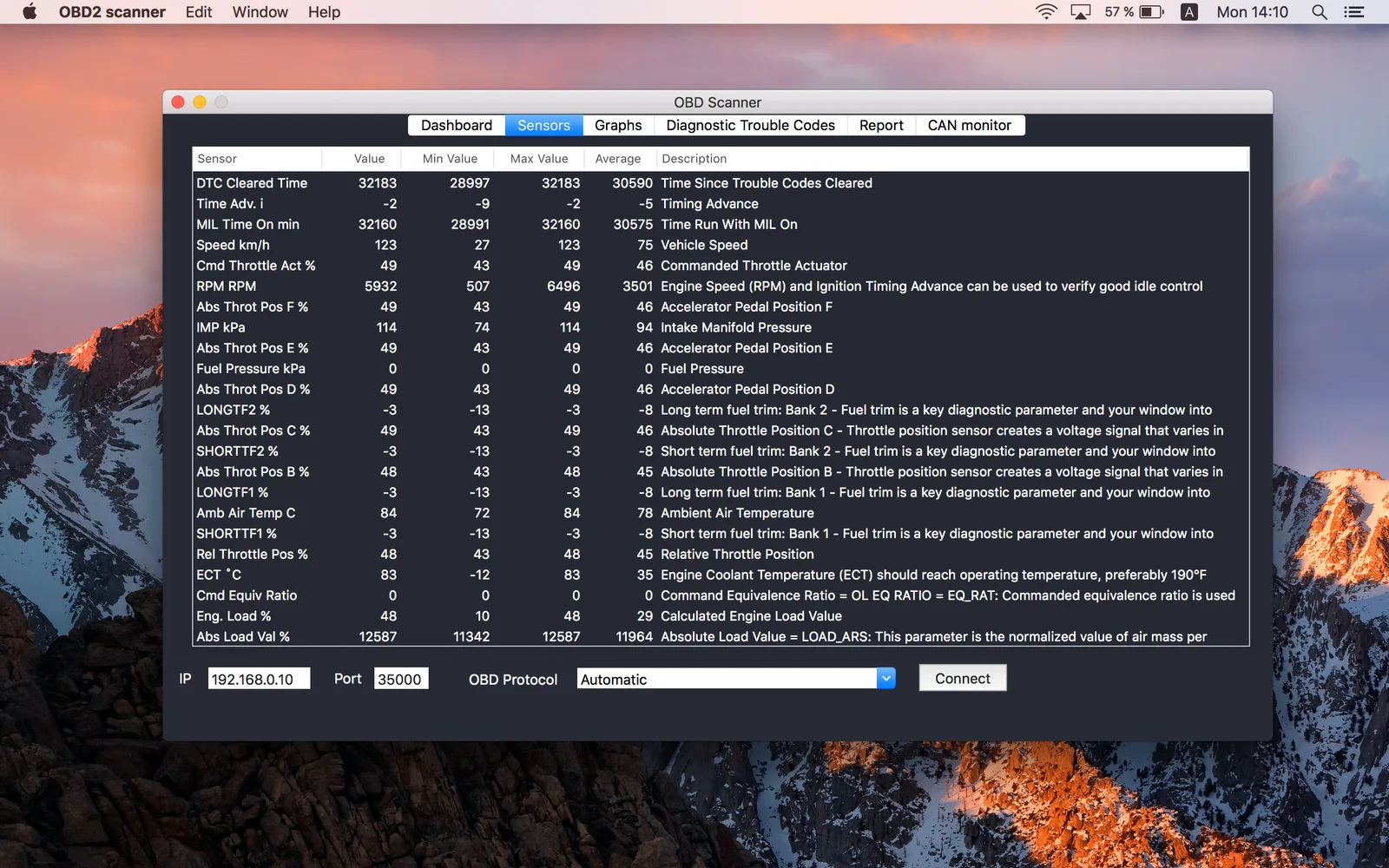Open the Report tab
The height and width of the screenshot is (868, 1389).
[x=881, y=125]
